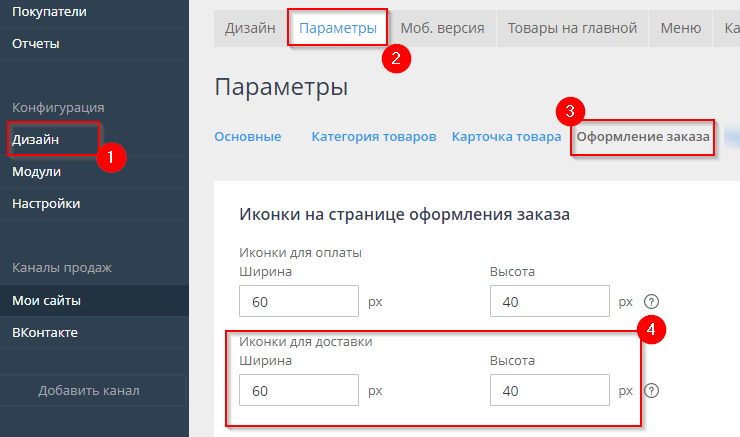Select Дизайн in the sidebar
The height and width of the screenshot is (437, 740).
pyautogui.click(x=36, y=140)
